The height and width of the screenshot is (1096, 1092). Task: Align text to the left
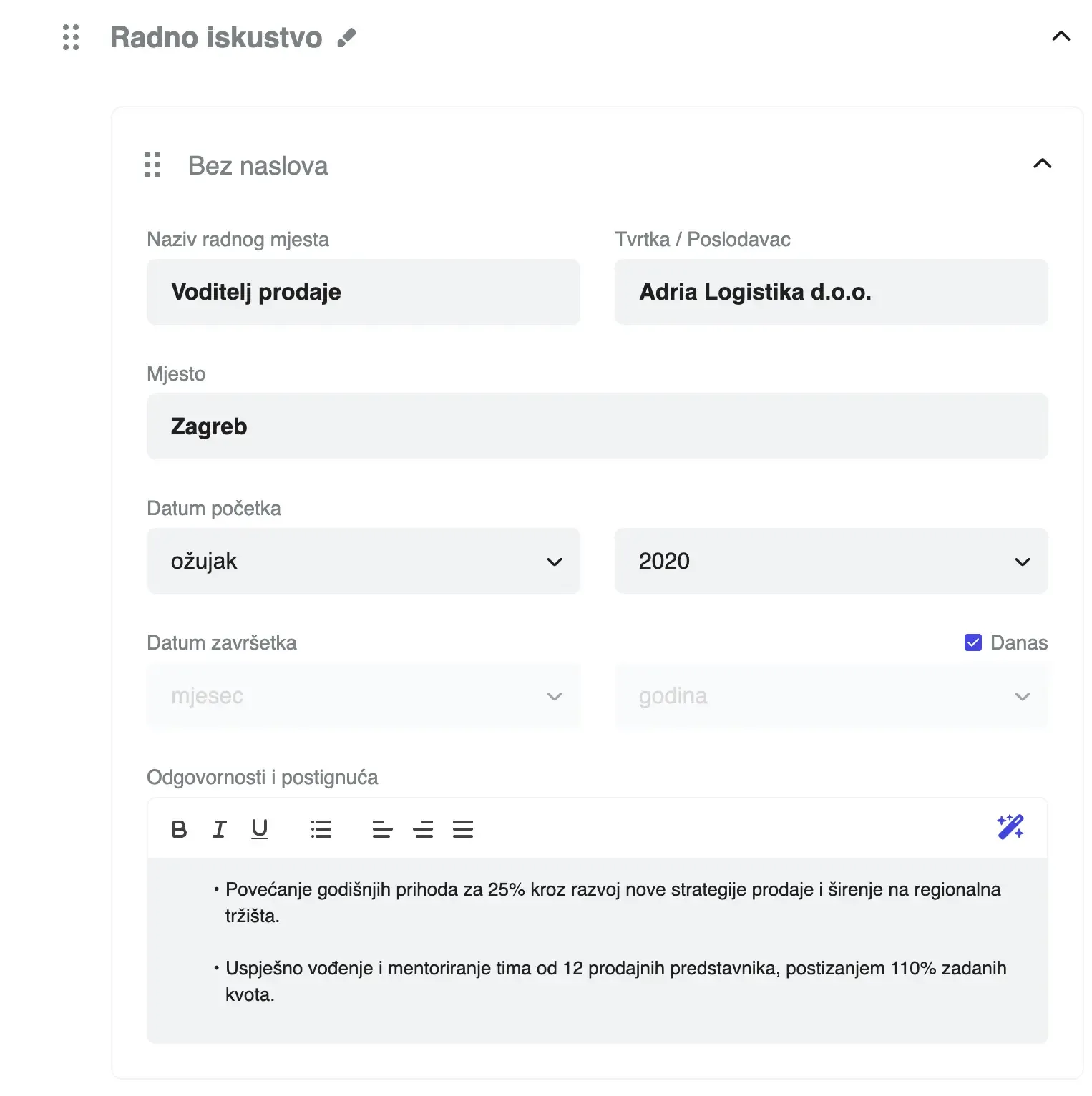point(382,828)
